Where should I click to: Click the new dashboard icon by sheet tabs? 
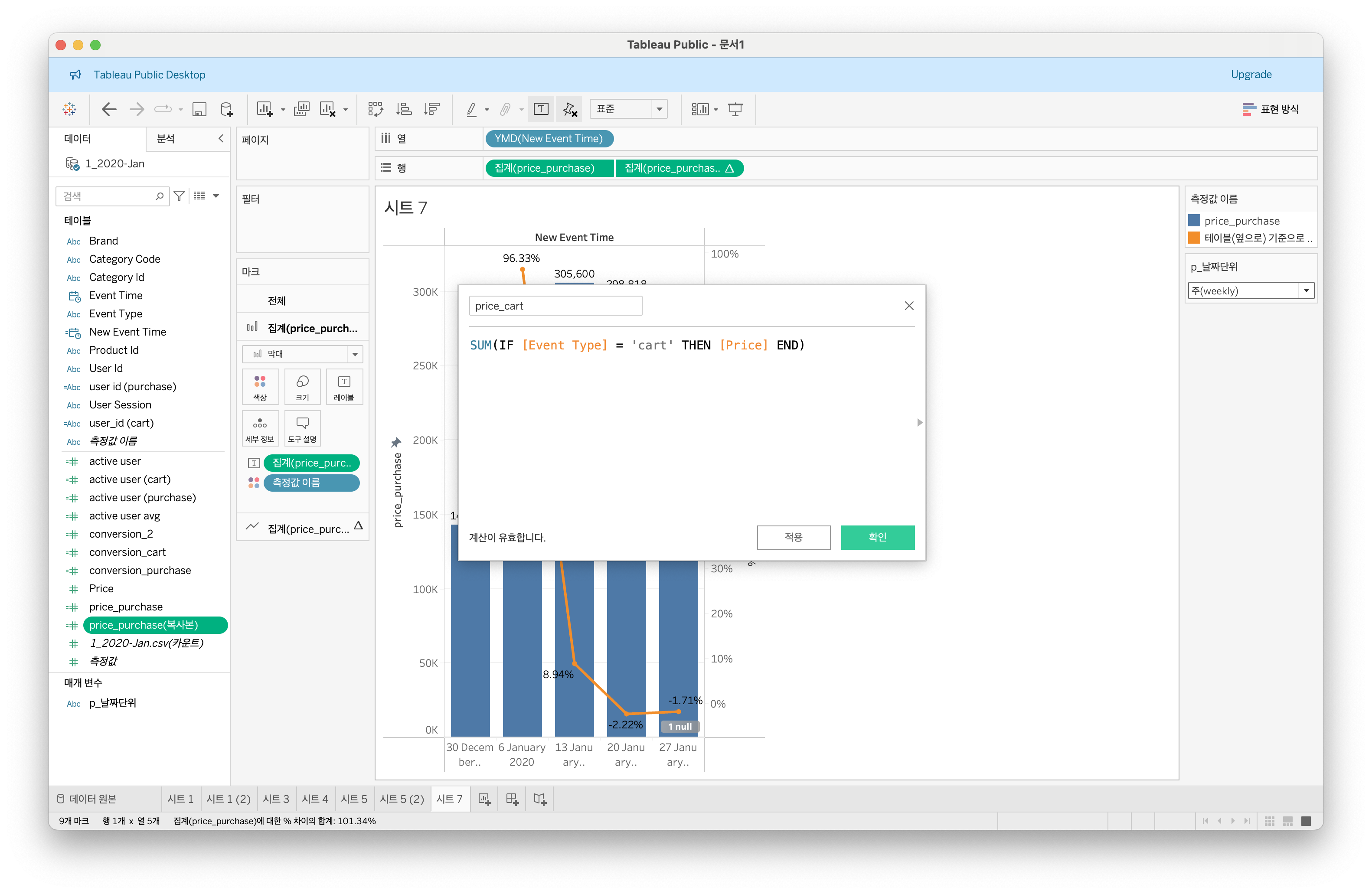pyautogui.click(x=512, y=799)
